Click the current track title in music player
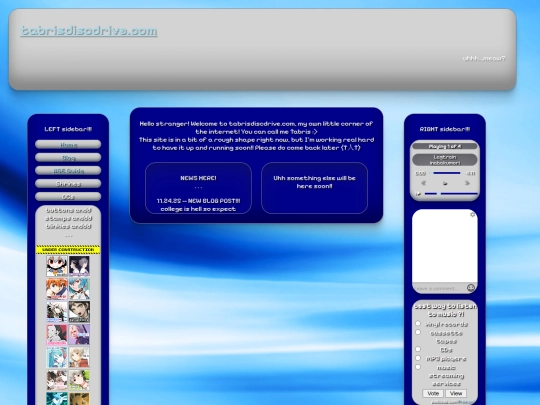This screenshot has width=540, height=405. (x=445, y=160)
